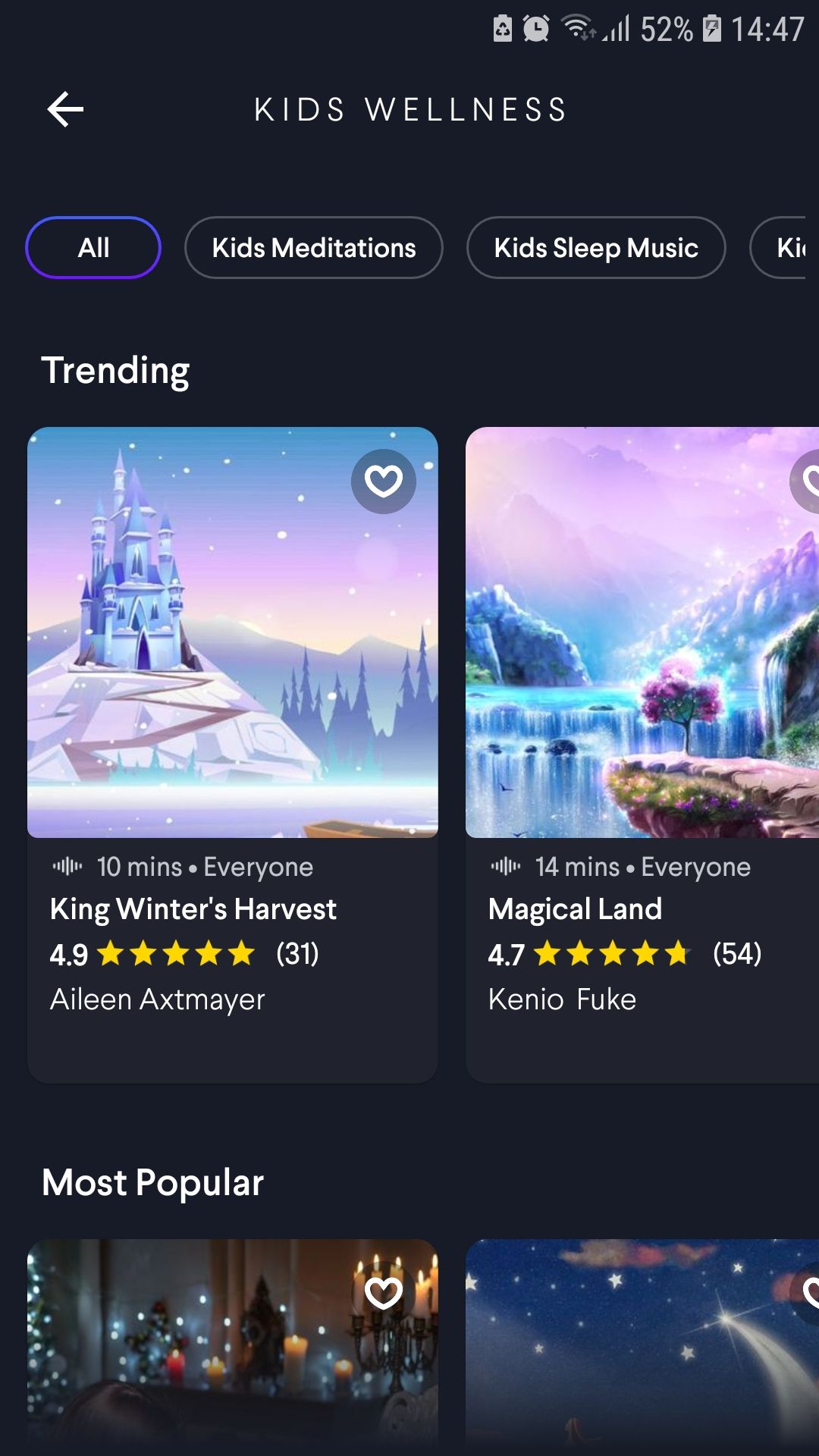The height and width of the screenshot is (1456, 819).
Task: Favorite King Winter's Harvest with heart icon
Action: tap(384, 482)
